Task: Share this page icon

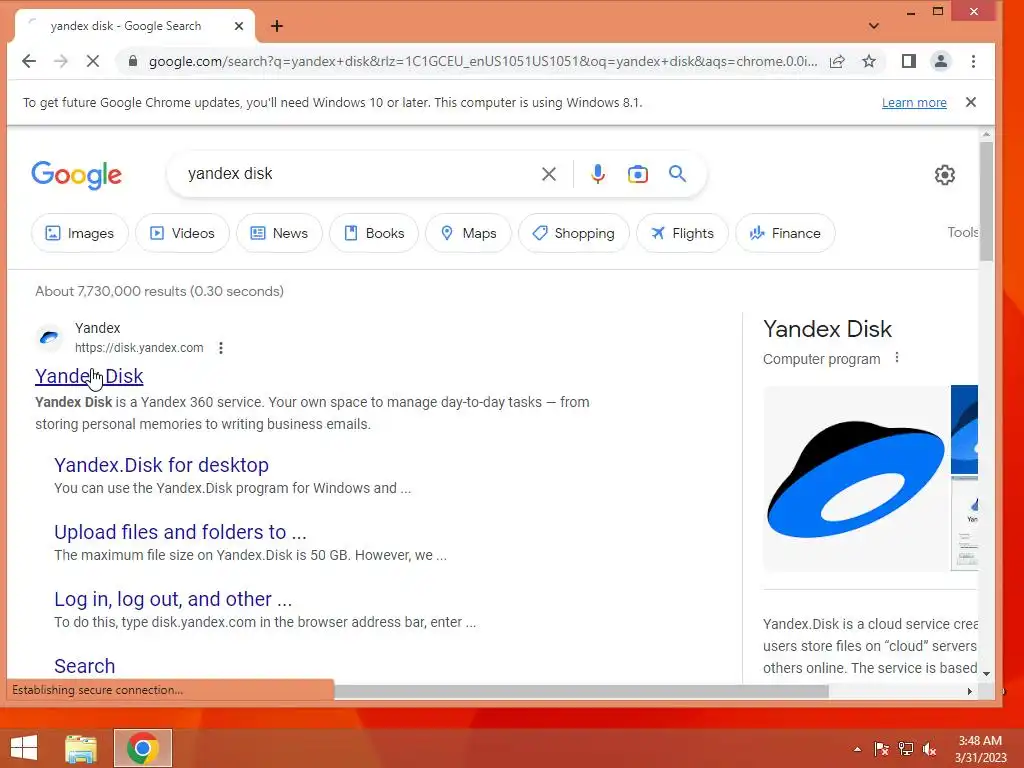Action: click(837, 61)
